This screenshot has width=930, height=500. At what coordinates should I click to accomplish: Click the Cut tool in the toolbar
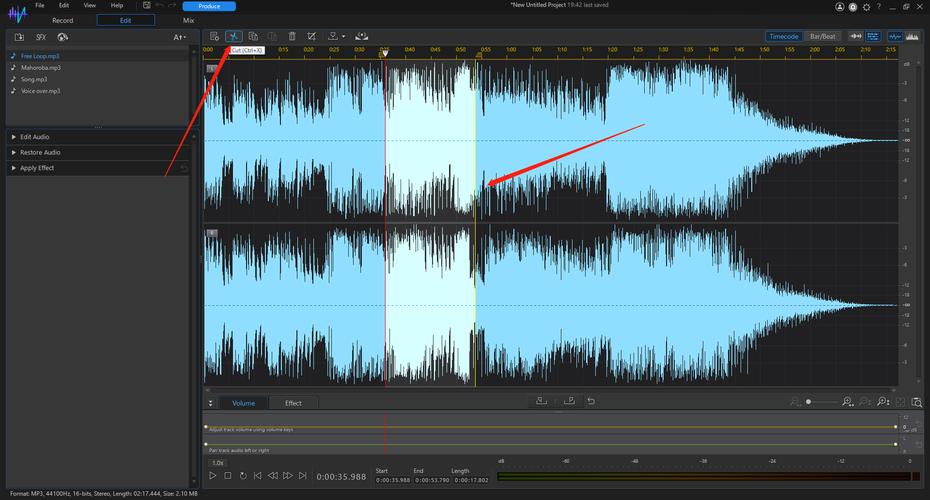click(x=233, y=37)
